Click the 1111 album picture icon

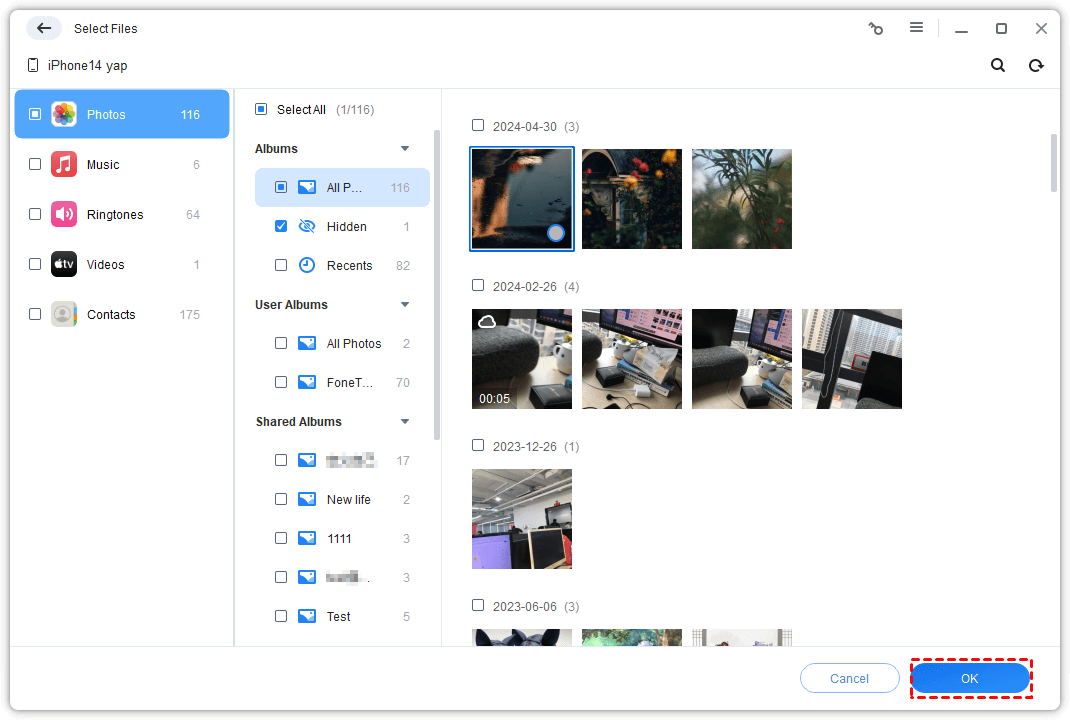307,538
